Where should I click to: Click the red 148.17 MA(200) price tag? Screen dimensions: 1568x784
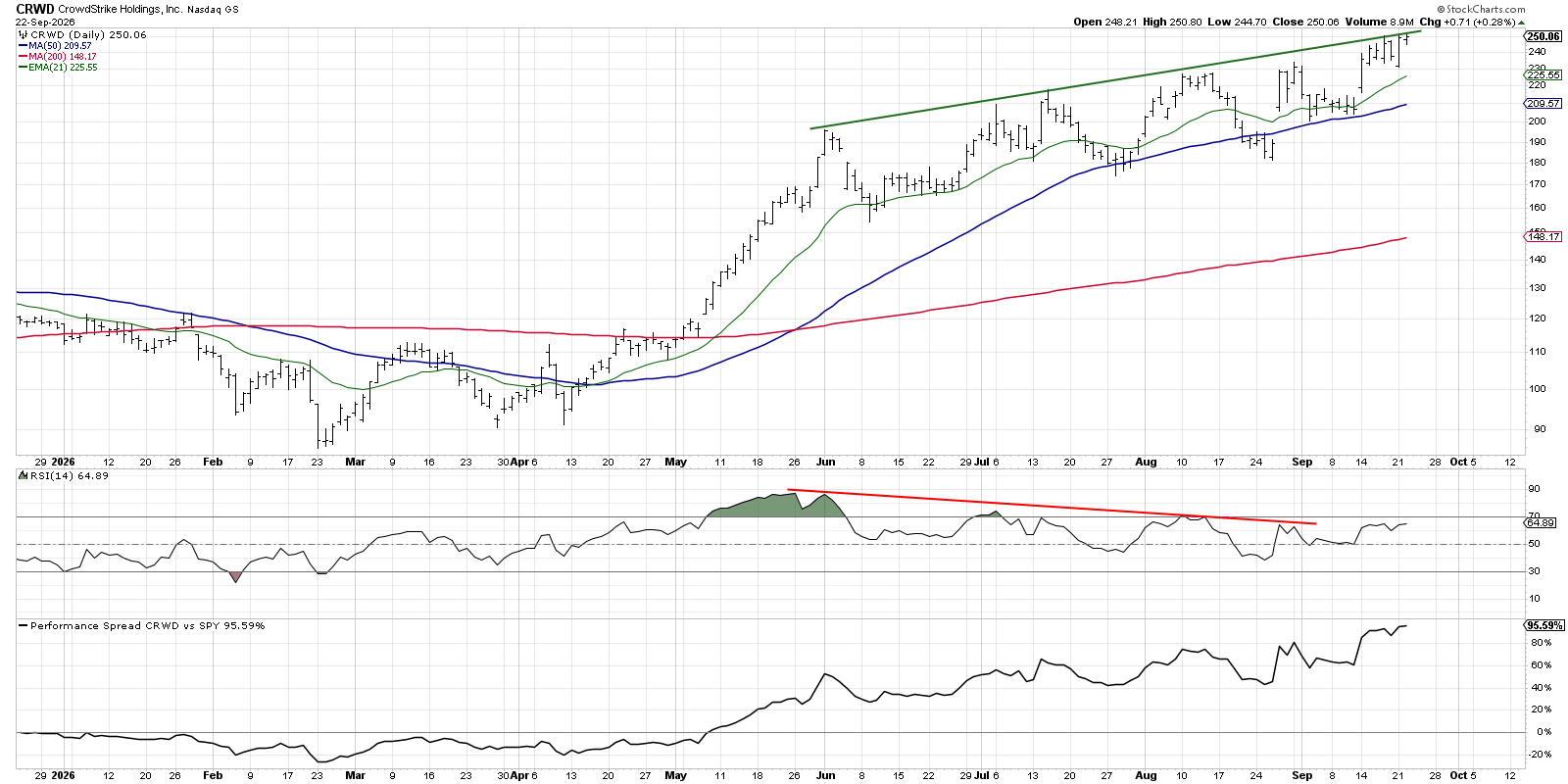tap(1543, 236)
